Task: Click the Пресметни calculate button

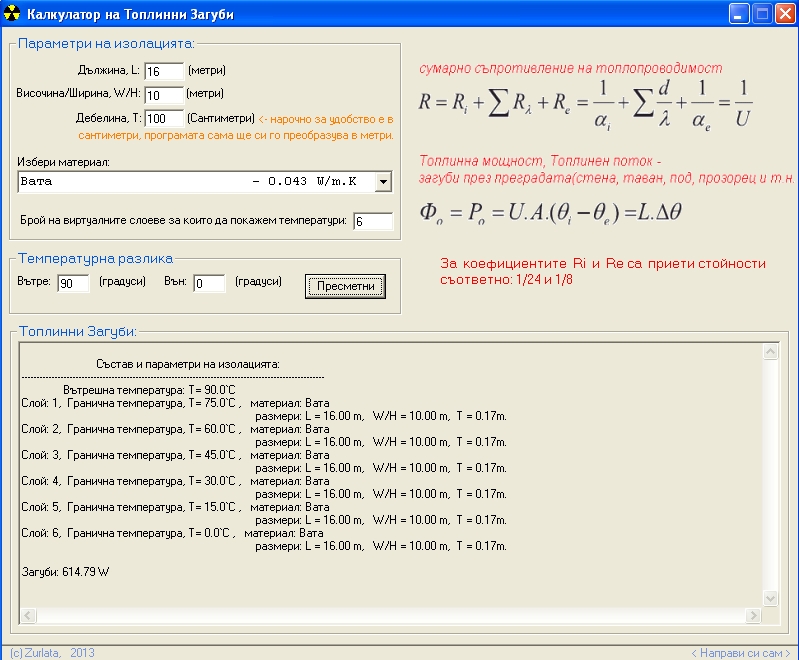Action: click(x=345, y=286)
